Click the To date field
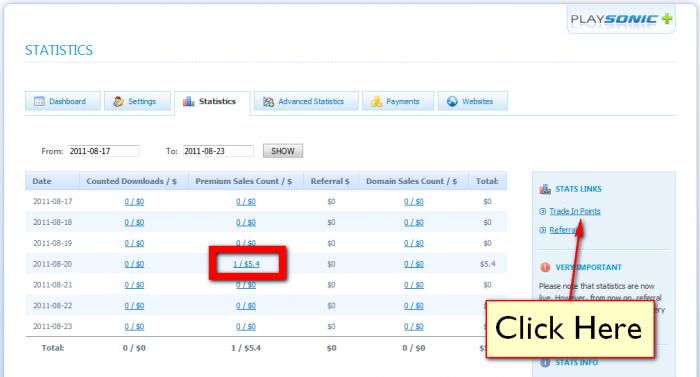This screenshot has width=700, height=377. (x=218, y=151)
